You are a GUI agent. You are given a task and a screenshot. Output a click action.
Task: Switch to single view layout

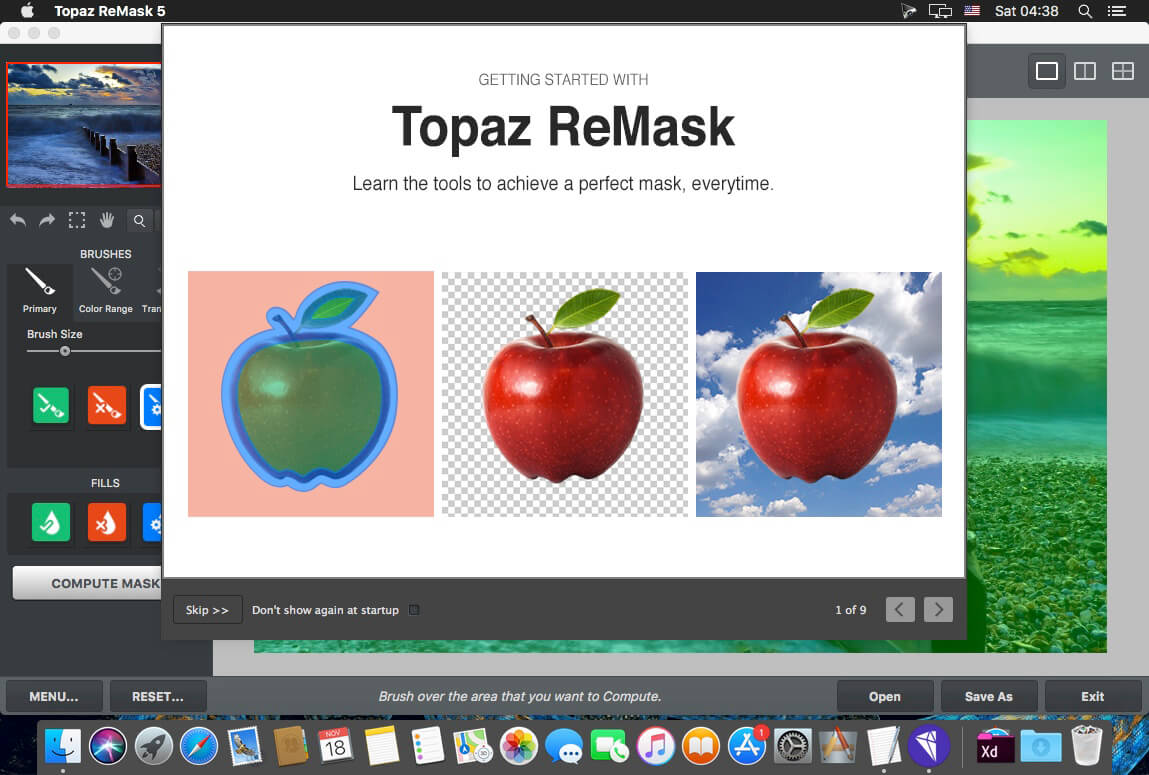coord(1046,71)
